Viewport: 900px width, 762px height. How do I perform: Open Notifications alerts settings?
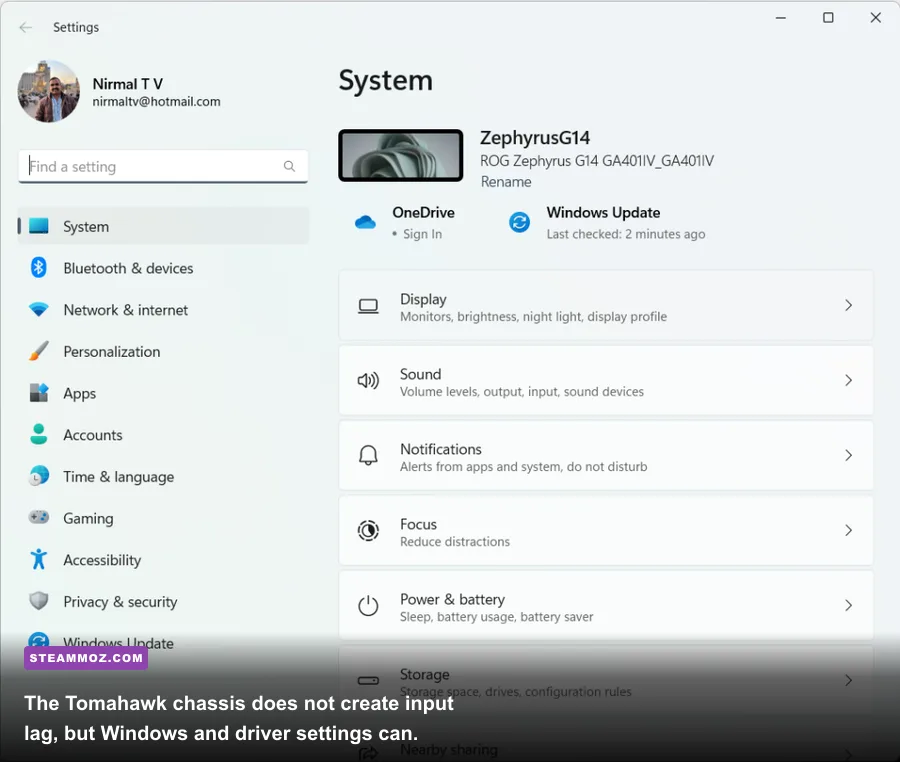606,456
